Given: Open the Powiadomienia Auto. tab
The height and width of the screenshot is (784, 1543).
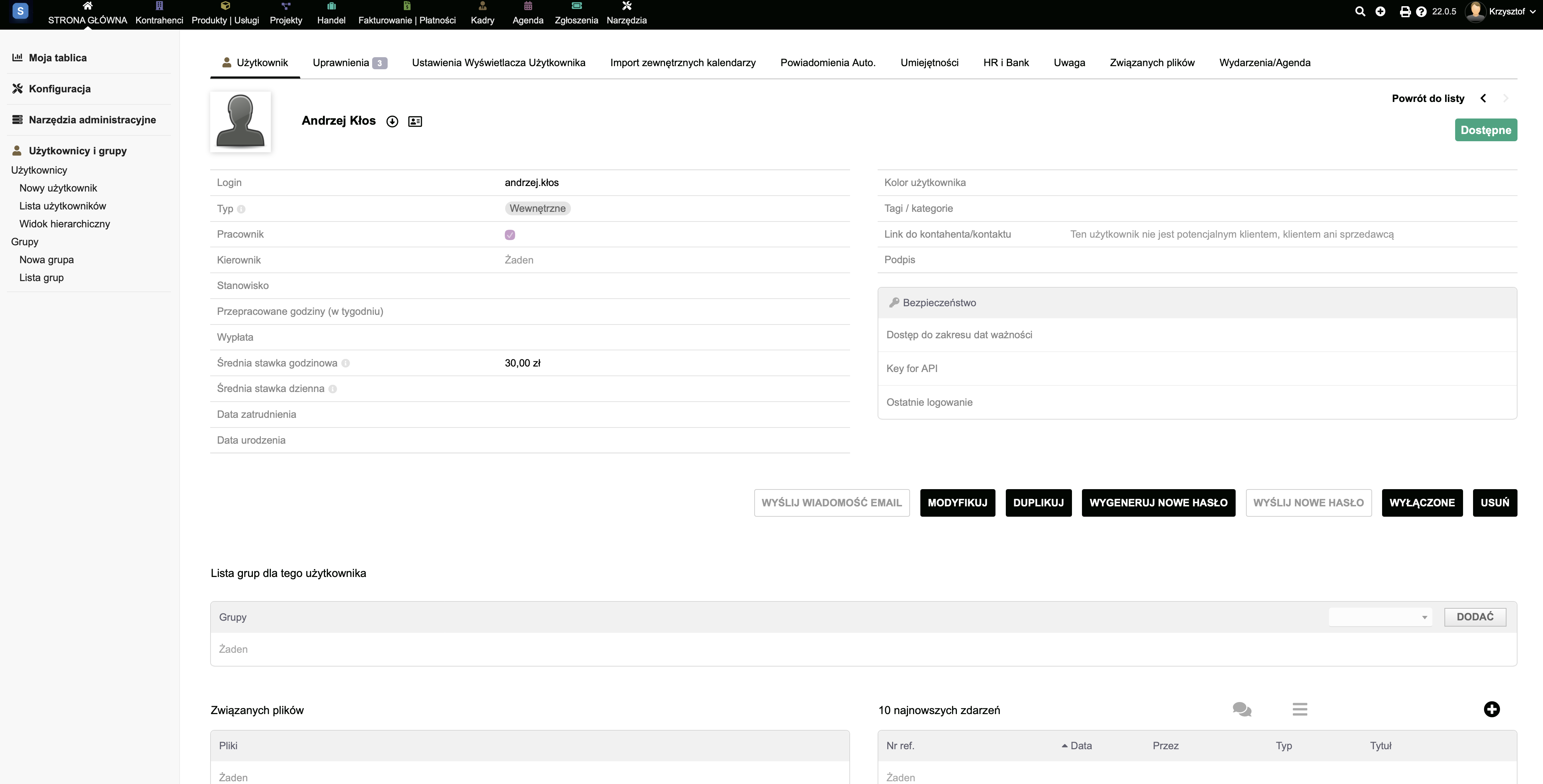Looking at the screenshot, I should (x=828, y=63).
